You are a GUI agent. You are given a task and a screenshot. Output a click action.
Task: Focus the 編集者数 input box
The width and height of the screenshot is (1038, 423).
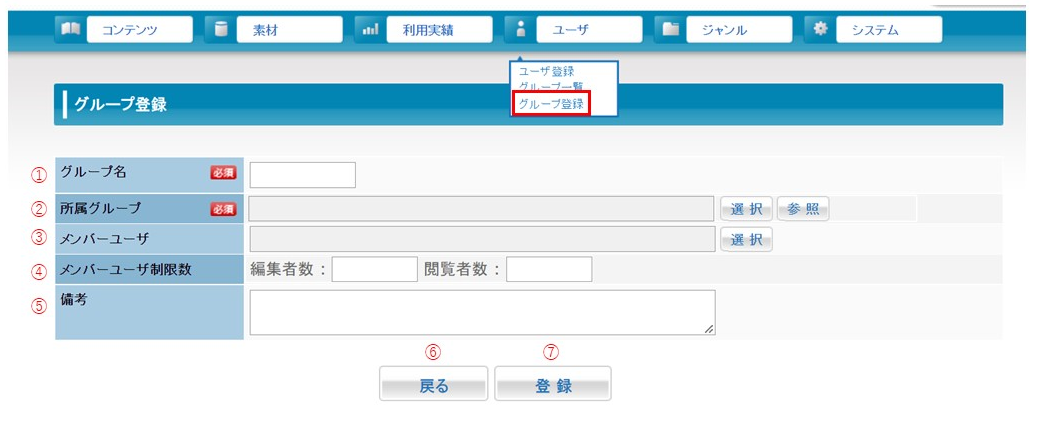click(374, 269)
